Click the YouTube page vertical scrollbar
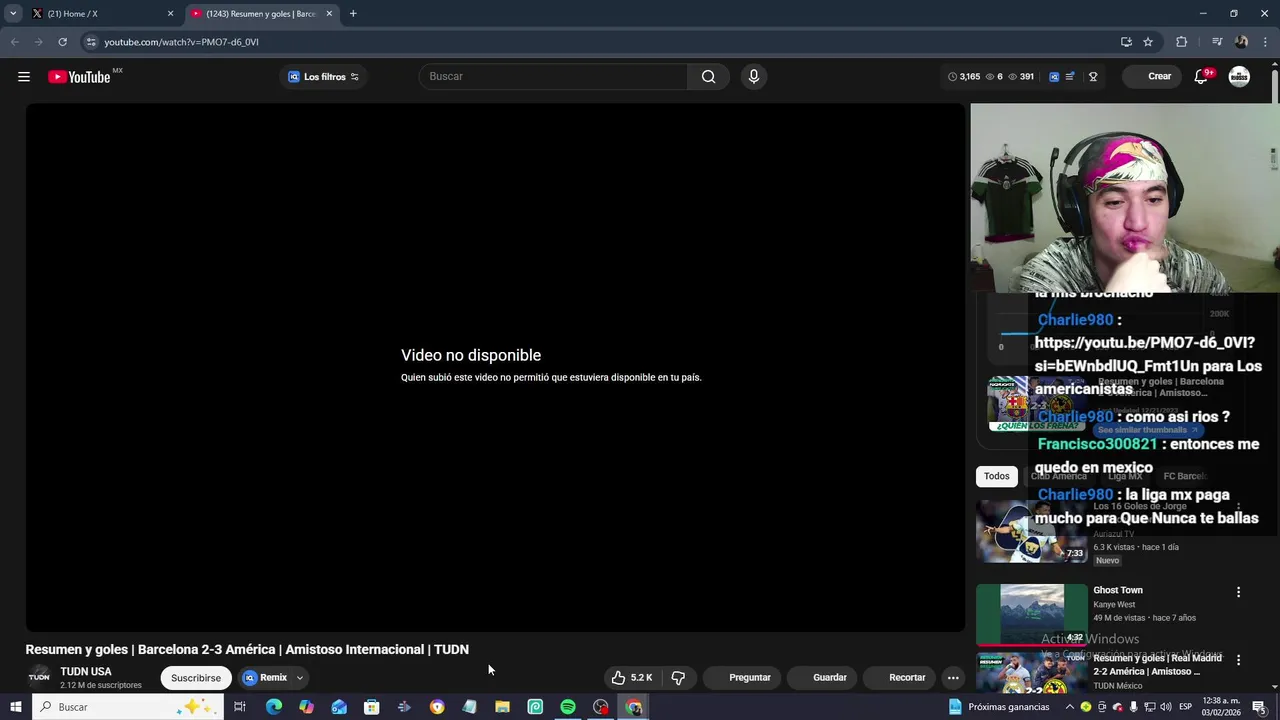This screenshot has height=720, width=1280. [1274, 85]
